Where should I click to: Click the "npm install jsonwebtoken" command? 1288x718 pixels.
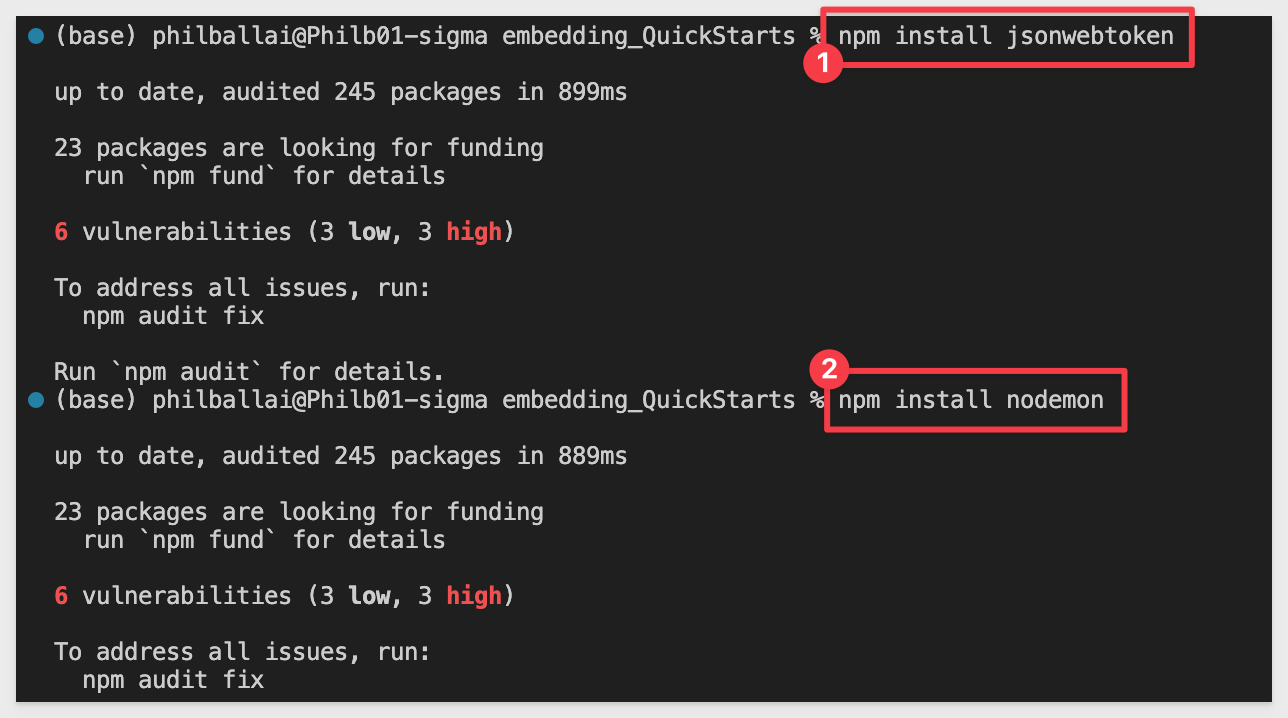pyautogui.click(x=1006, y=37)
